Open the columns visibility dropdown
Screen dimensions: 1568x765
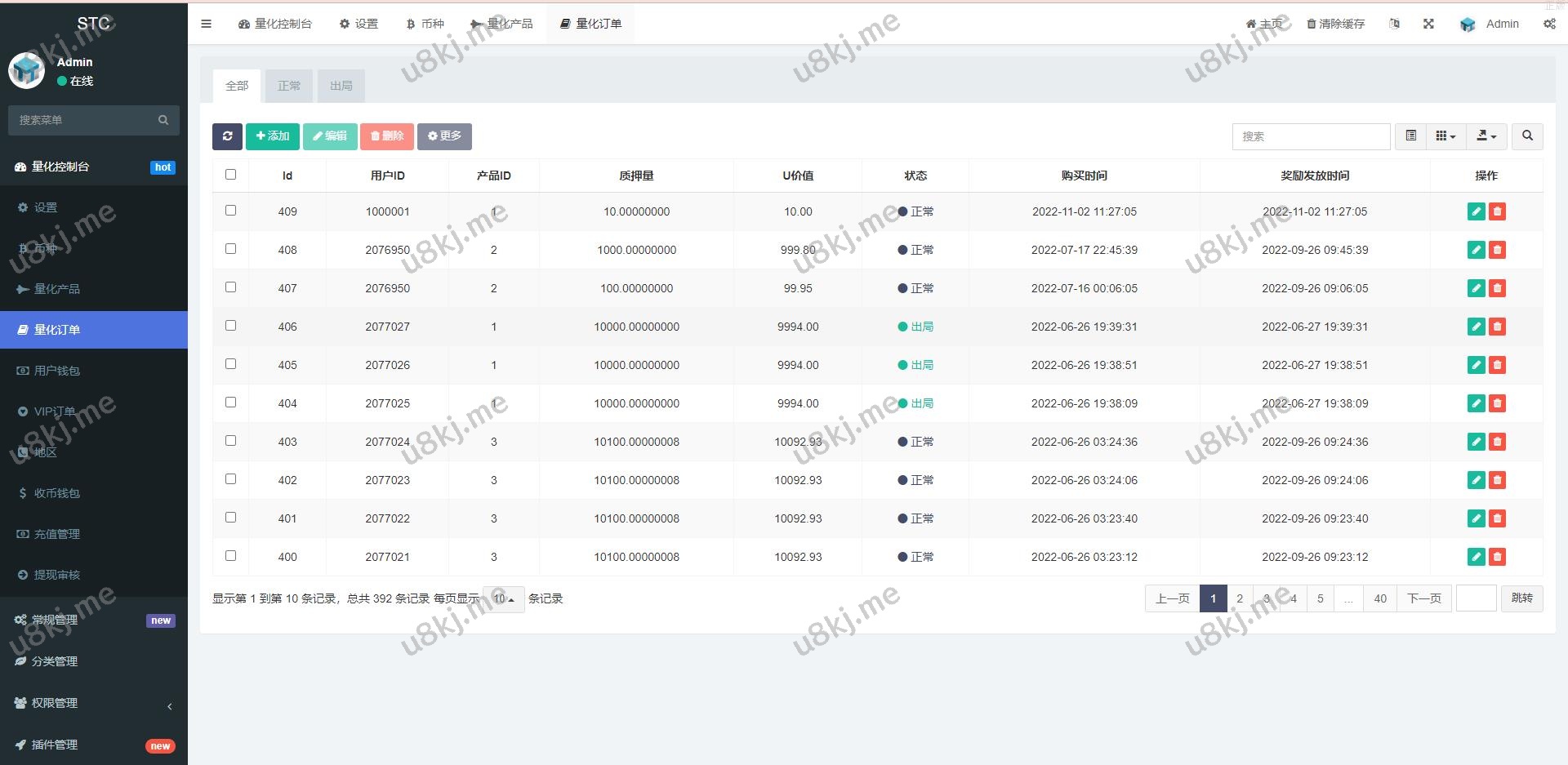(1445, 136)
